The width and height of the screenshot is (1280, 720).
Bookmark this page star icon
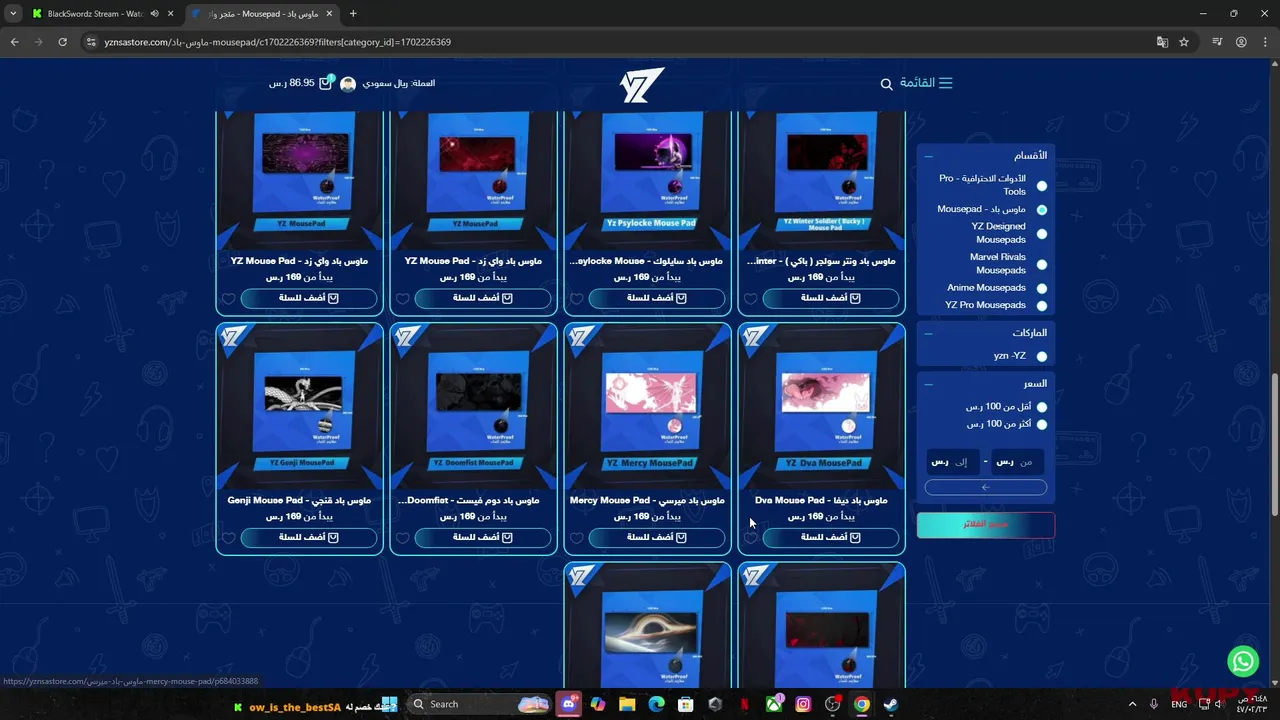coord(1184,42)
